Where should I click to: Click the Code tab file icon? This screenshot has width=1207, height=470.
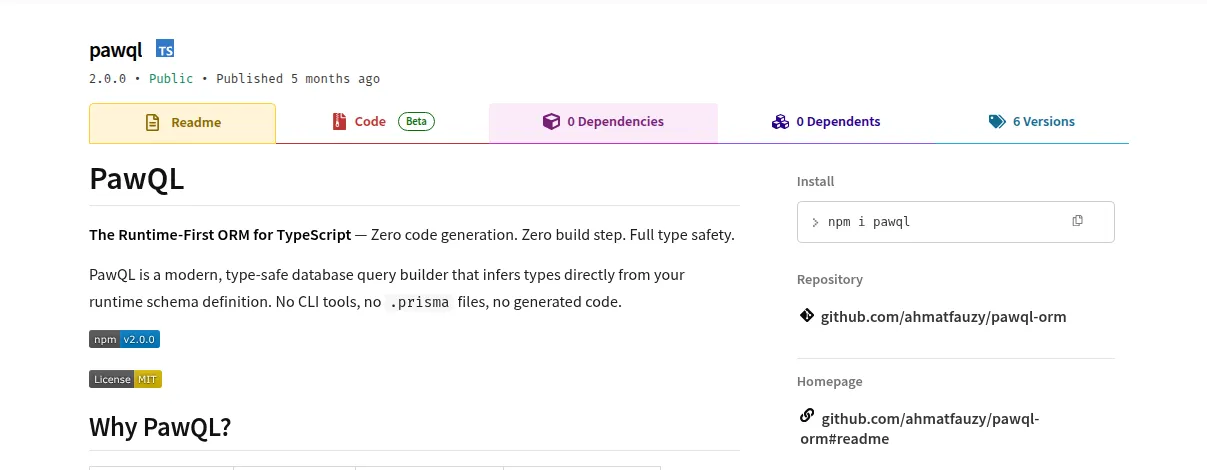click(x=340, y=122)
